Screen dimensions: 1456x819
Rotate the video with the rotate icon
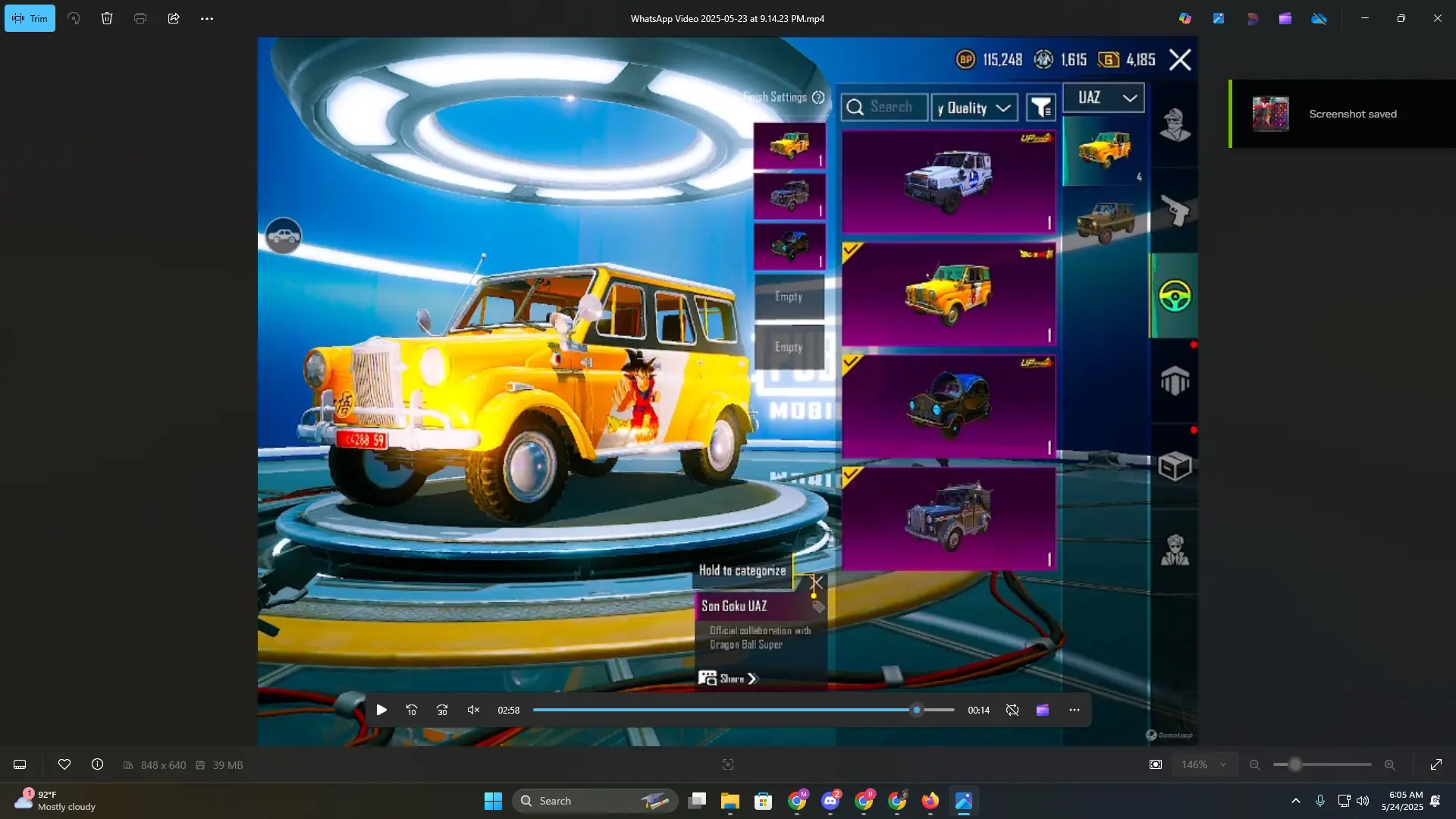click(x=74, y=18)
